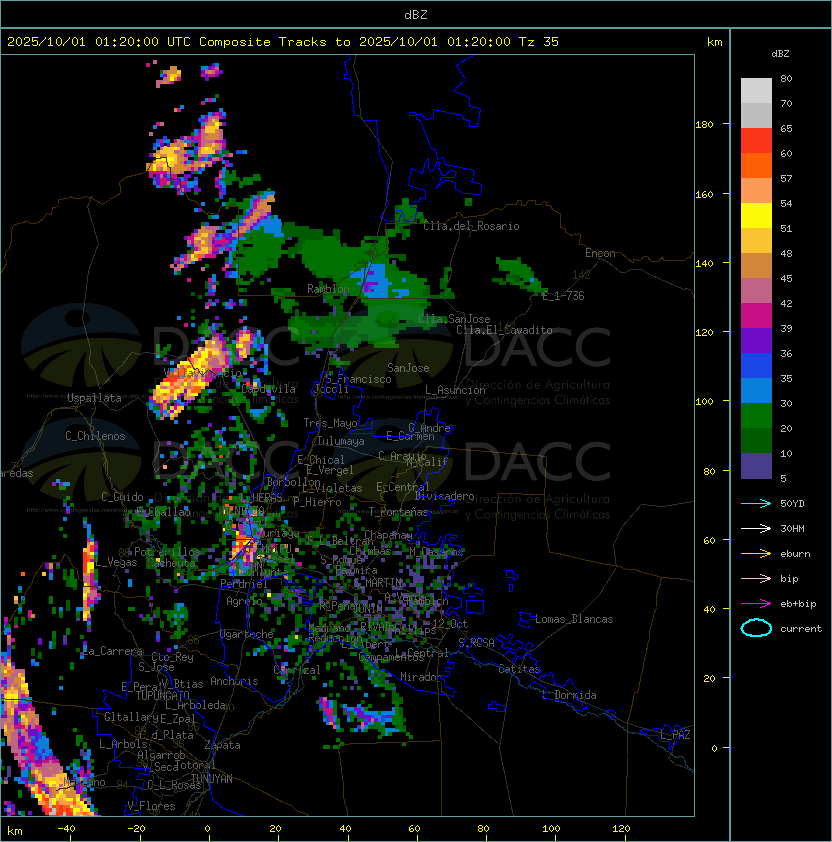Click the 'Rambion' place label

click(x=328, y=289)
